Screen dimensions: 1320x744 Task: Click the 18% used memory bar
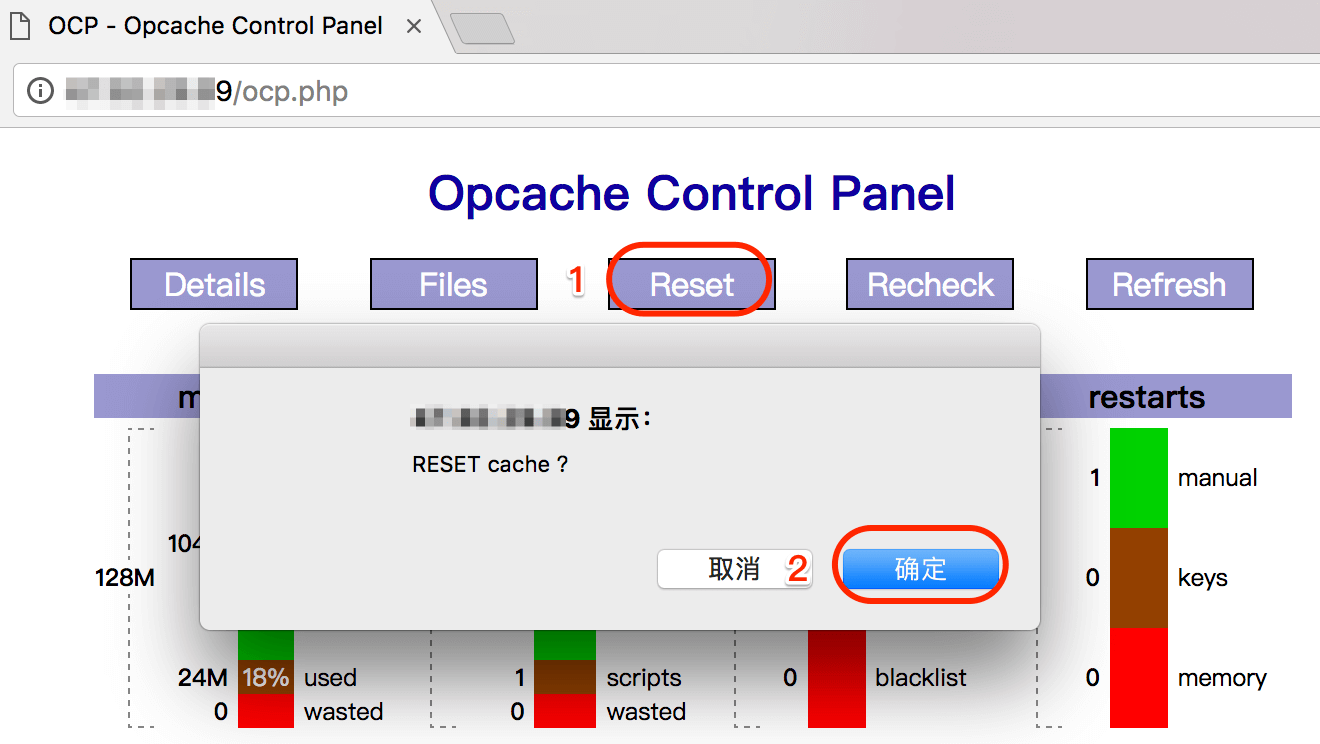click(x=265, y=678)
